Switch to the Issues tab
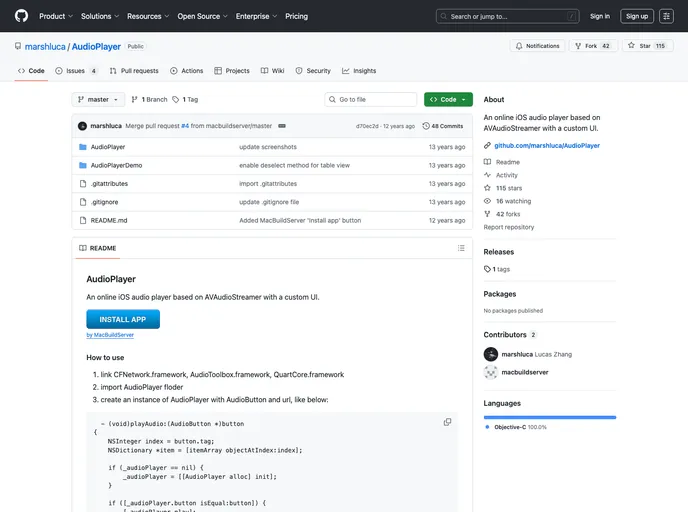This screenshot has height=512, width=688. coord(76,71)
